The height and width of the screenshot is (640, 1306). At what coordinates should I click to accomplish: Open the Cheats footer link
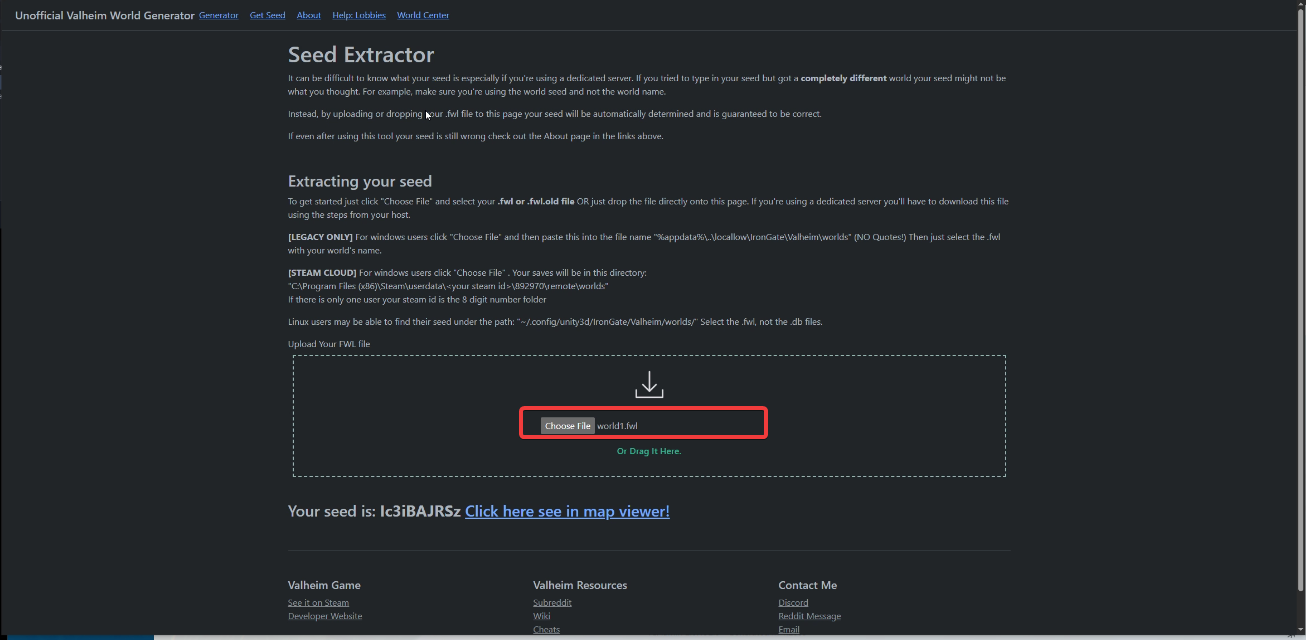pos(547,629)
